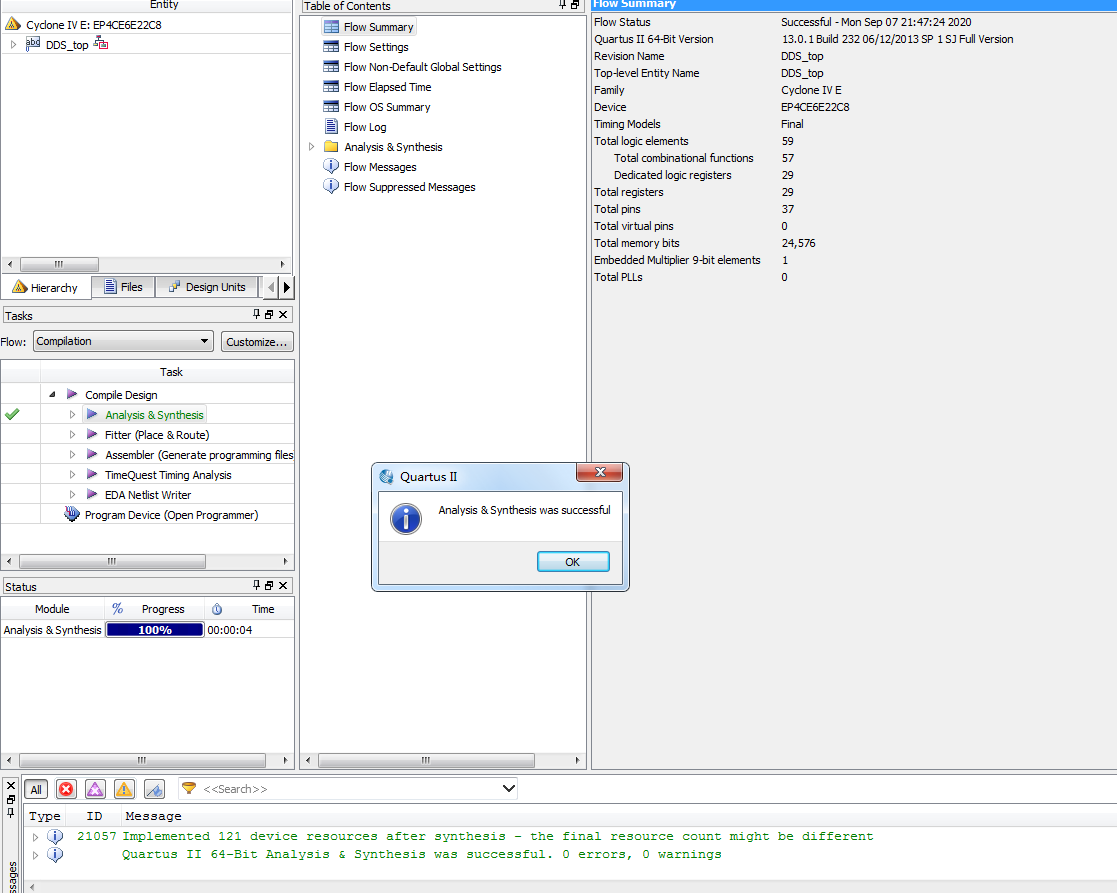This screenshot has height=893, width=1117.
Task: Toggle the critical warning messages filter
Action: coord(95,789)
